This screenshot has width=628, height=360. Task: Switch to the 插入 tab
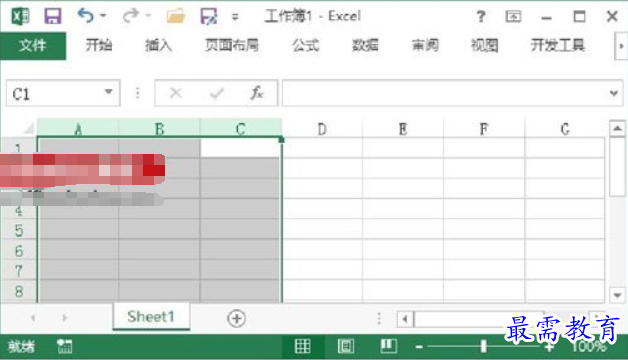coord(158,45)
